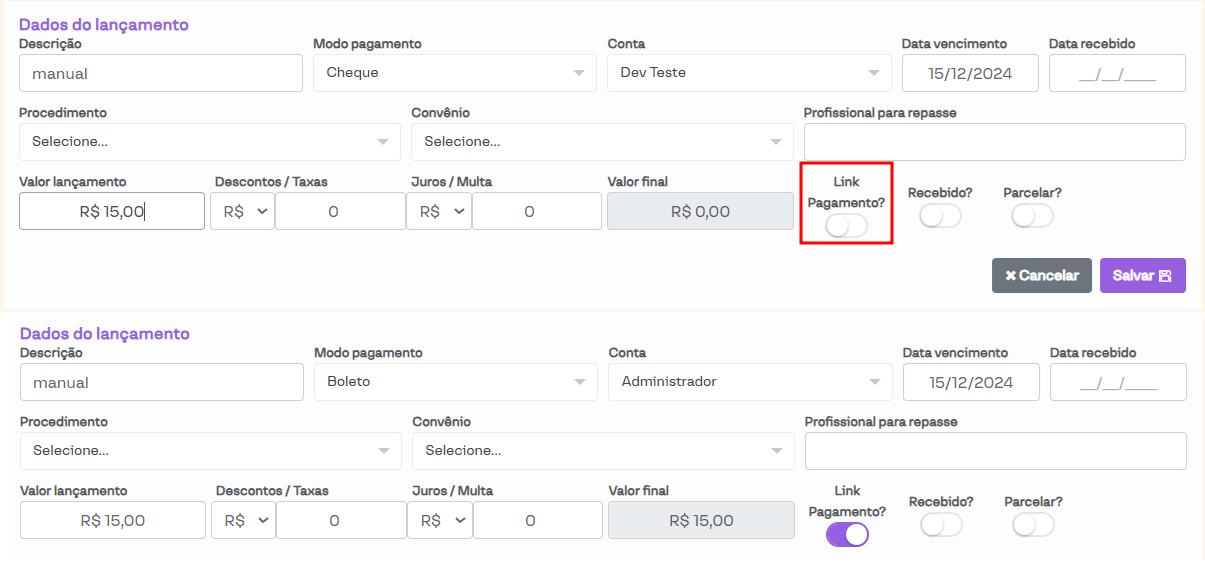Click Descrição field in the Cheque form
Image resolution: width=1205 pixels, height=568 pixels.
pos(160,73)
